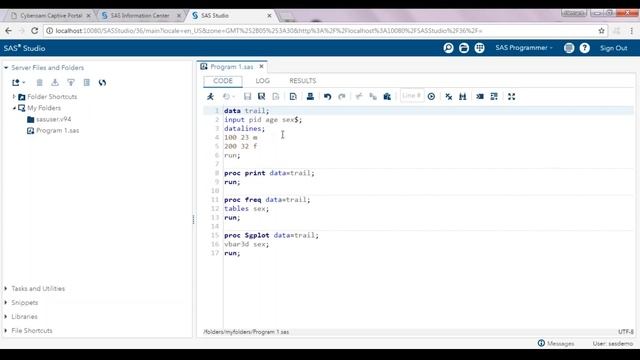This screenshot has height=360, width=640.
Task: Click the Upload icon in file panel
Action: click(71, 82)
